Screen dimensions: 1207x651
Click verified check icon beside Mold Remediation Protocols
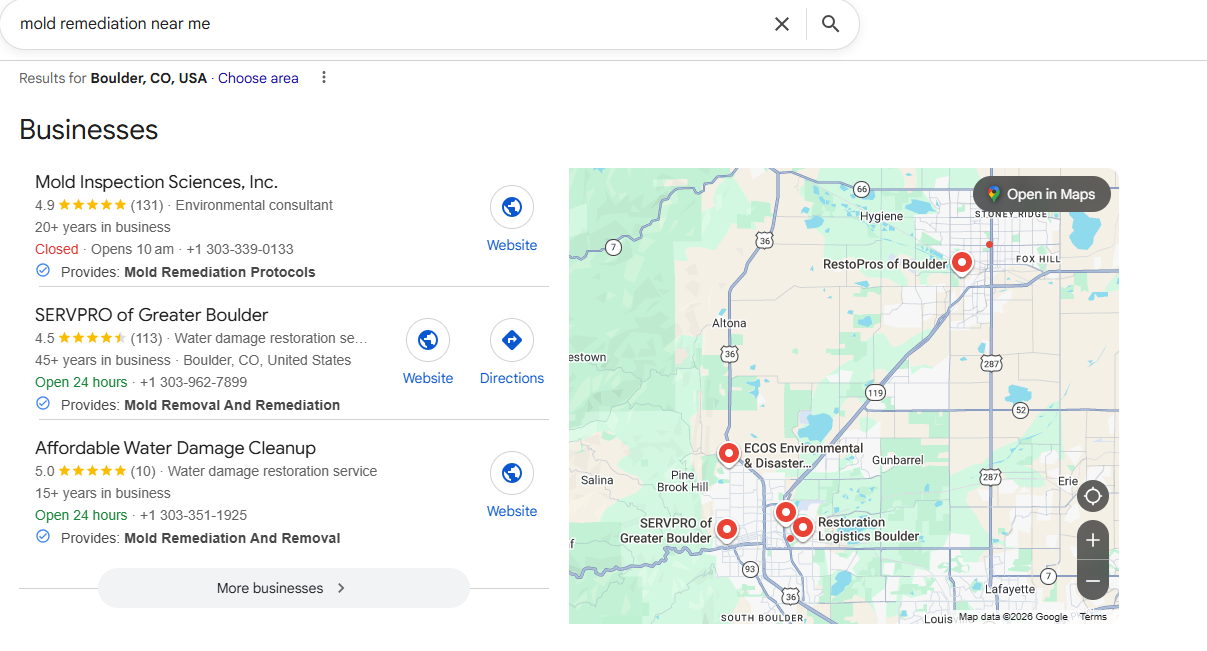click(x=43, y=271)
